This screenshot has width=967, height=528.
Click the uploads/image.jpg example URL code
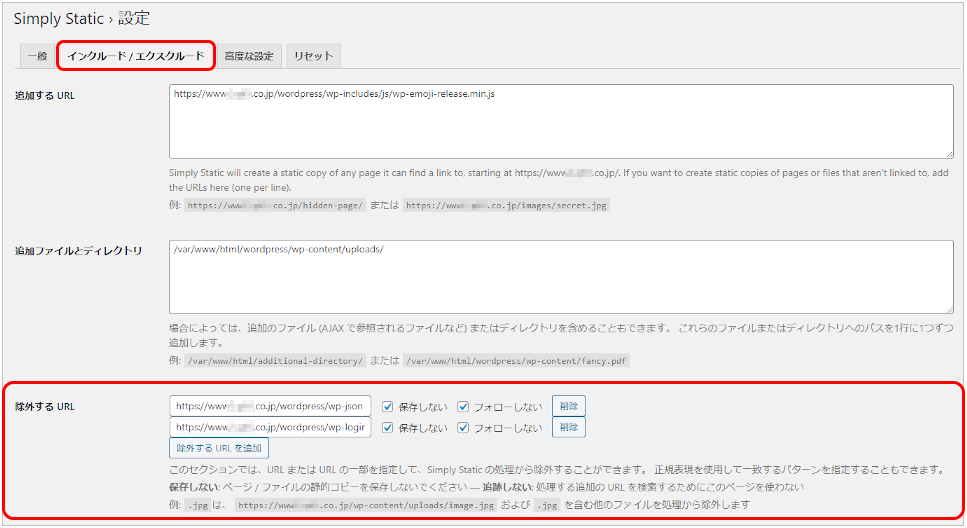pos(366,505)
